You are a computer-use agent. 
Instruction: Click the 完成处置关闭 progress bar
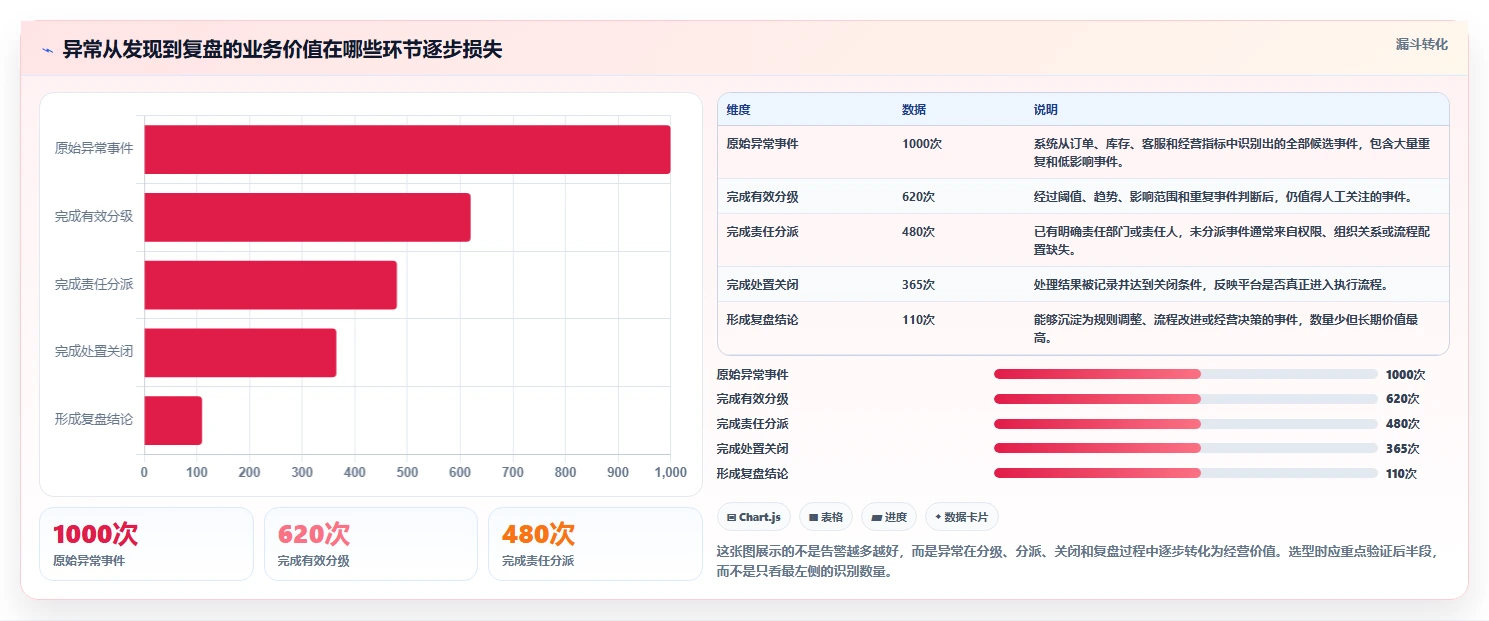(1186, 448)
